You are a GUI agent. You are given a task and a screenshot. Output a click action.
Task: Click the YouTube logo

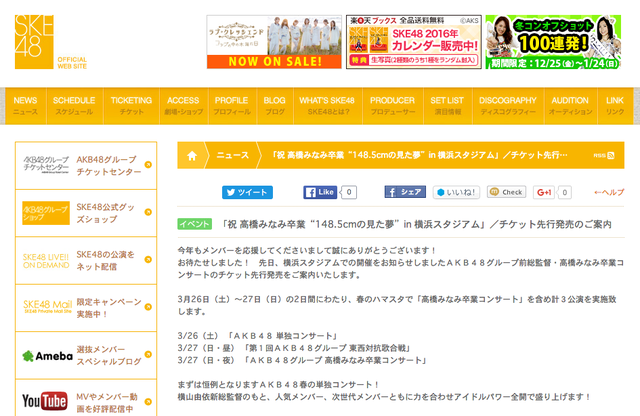click(44, 401)
